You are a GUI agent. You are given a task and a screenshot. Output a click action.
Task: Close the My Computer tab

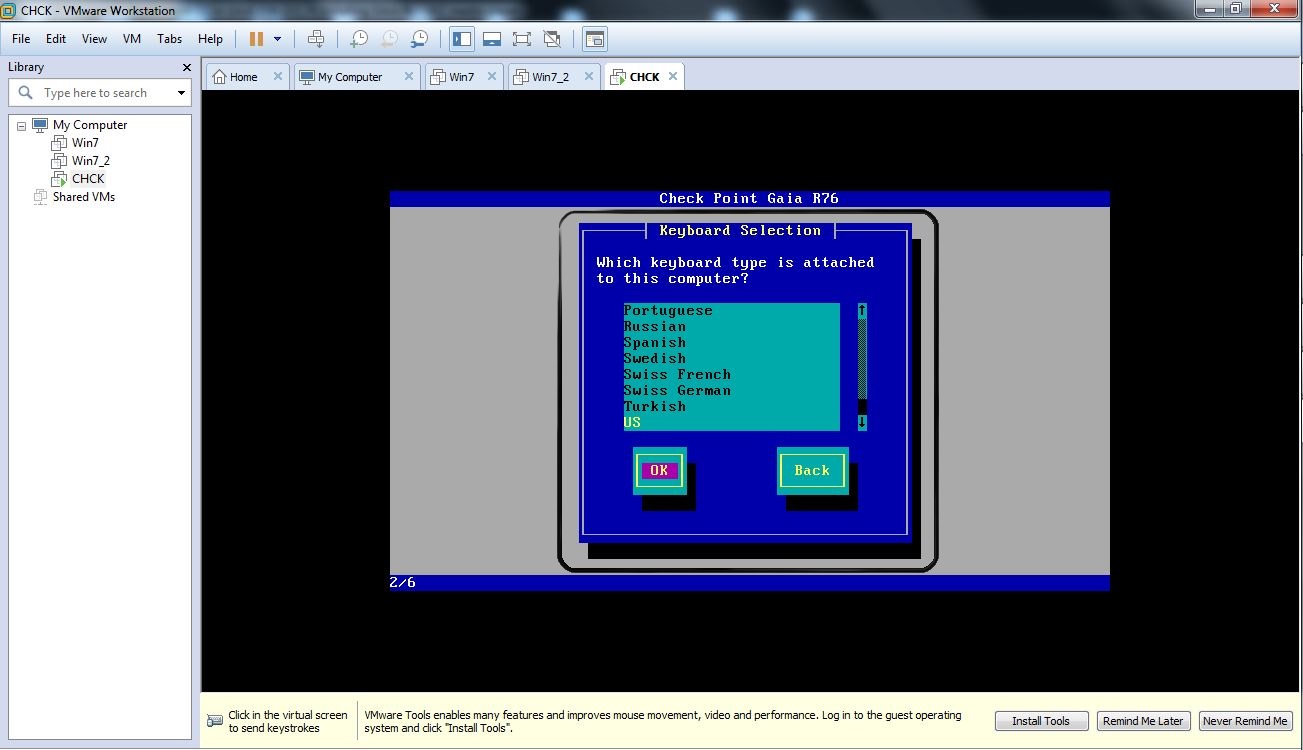coord(409,76)
